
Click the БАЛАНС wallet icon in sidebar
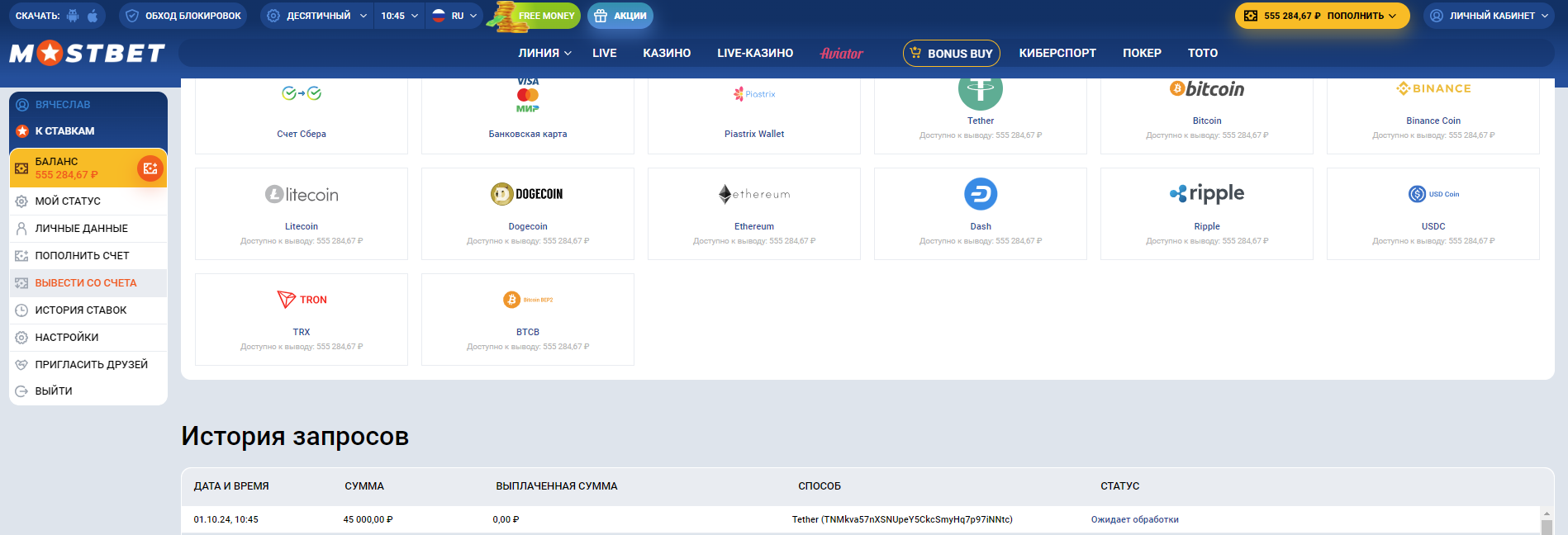coord(21,168)
